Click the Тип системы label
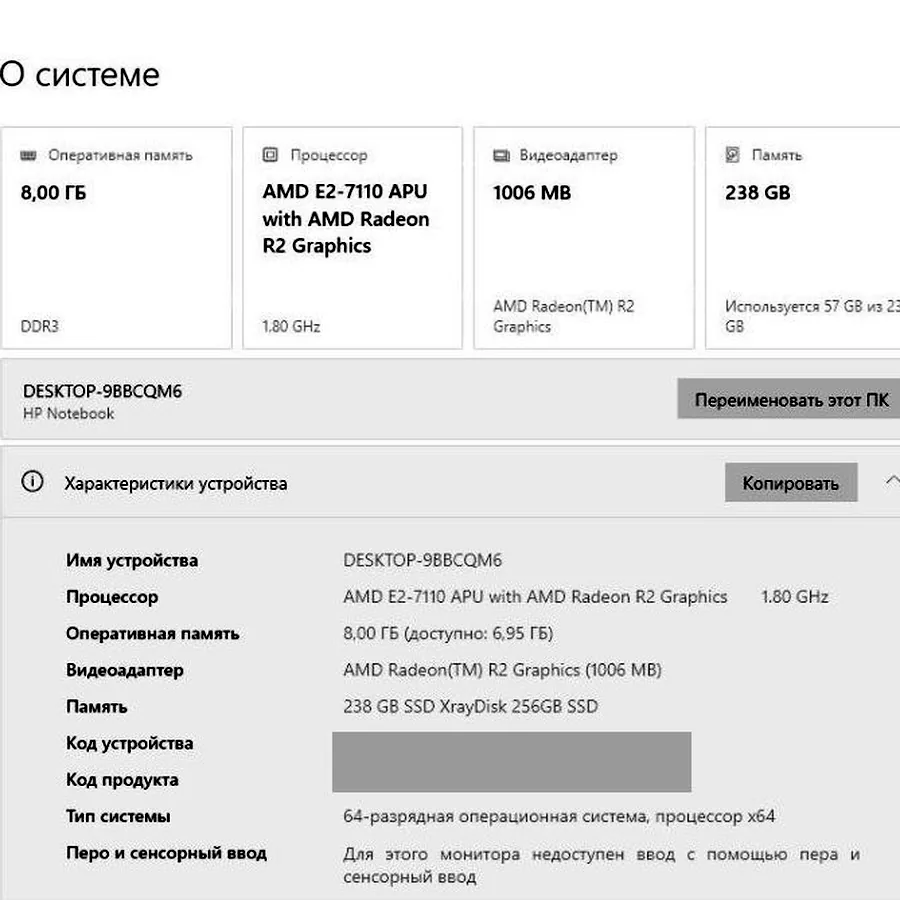 [118, 816]
